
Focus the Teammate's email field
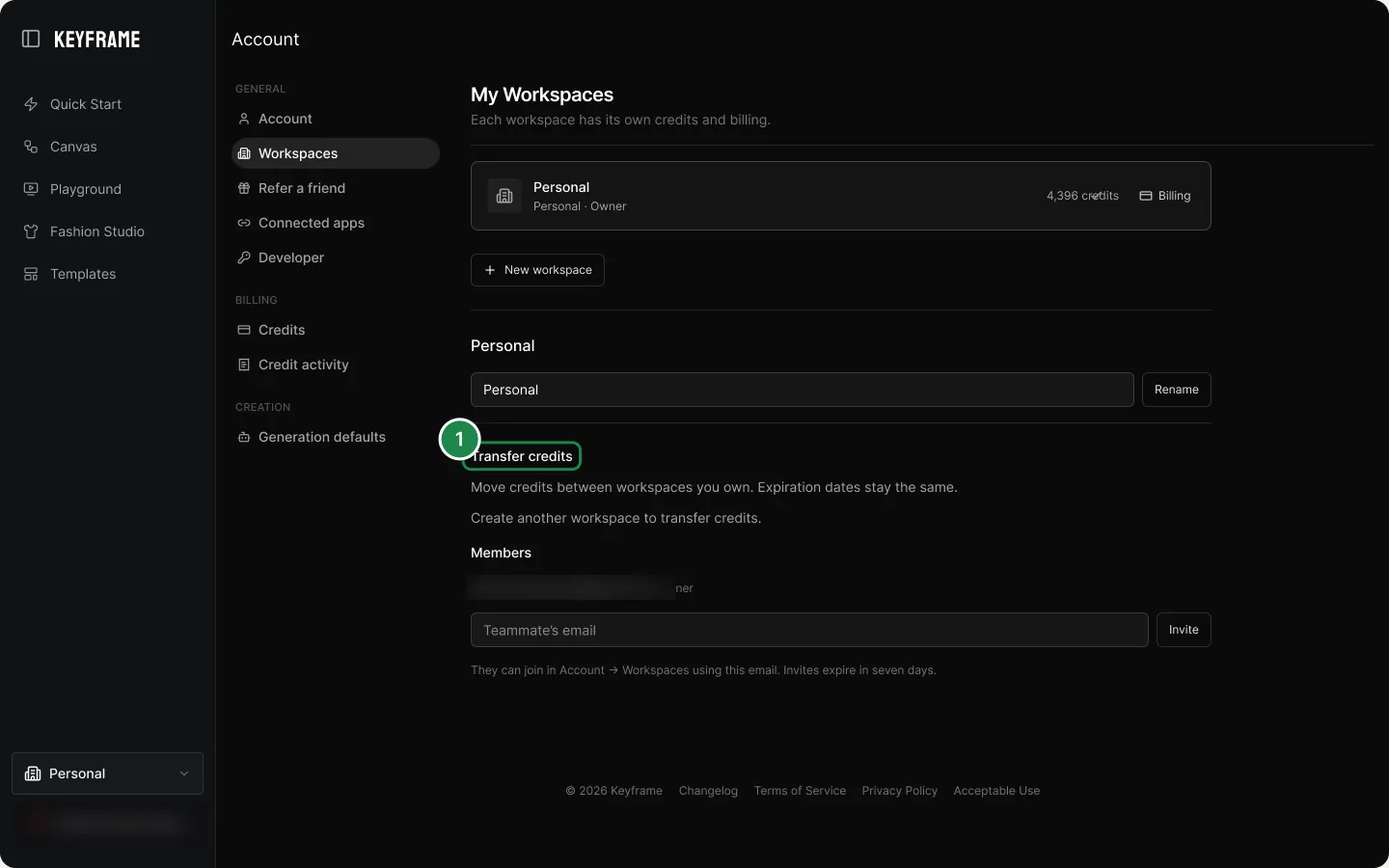point(809,630)
